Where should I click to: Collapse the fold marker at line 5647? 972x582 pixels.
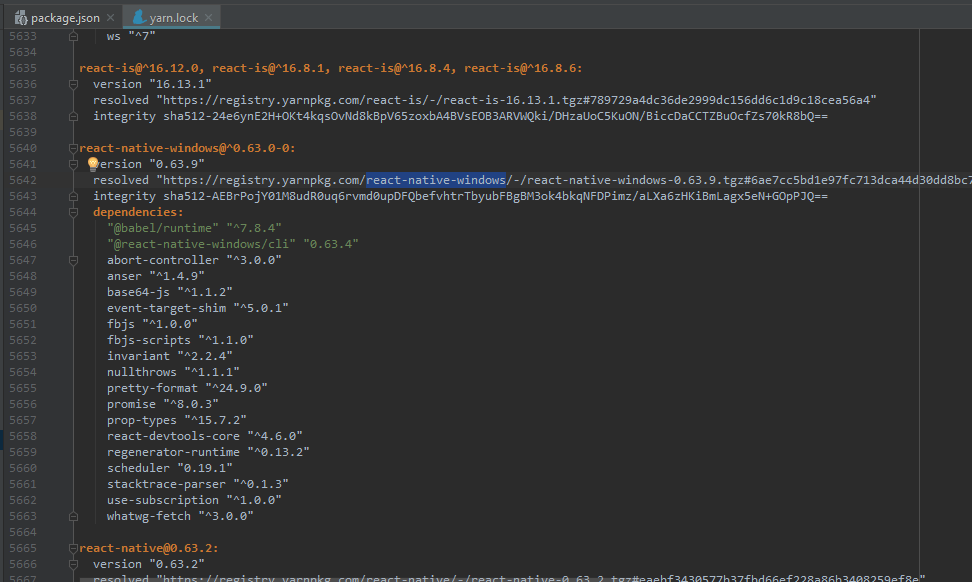coord(73,259)
